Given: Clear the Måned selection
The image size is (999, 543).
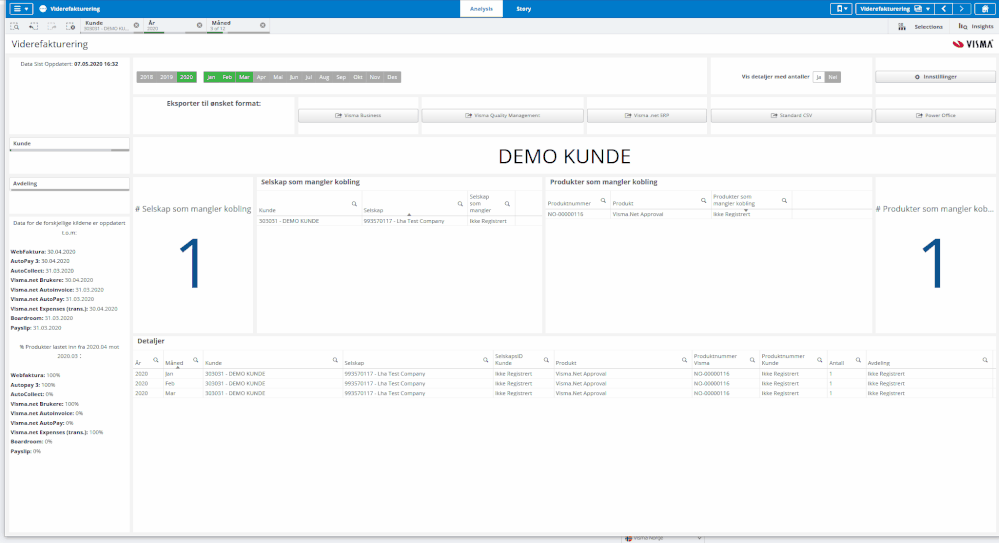Looking at the screenshot, I should tap(261, 24).
